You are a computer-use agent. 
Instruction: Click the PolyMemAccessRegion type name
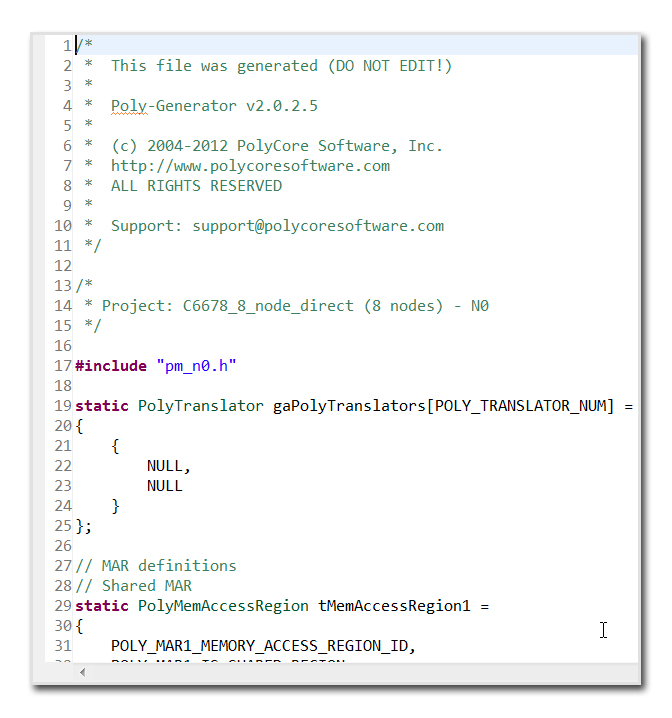[x=223, y=606]
